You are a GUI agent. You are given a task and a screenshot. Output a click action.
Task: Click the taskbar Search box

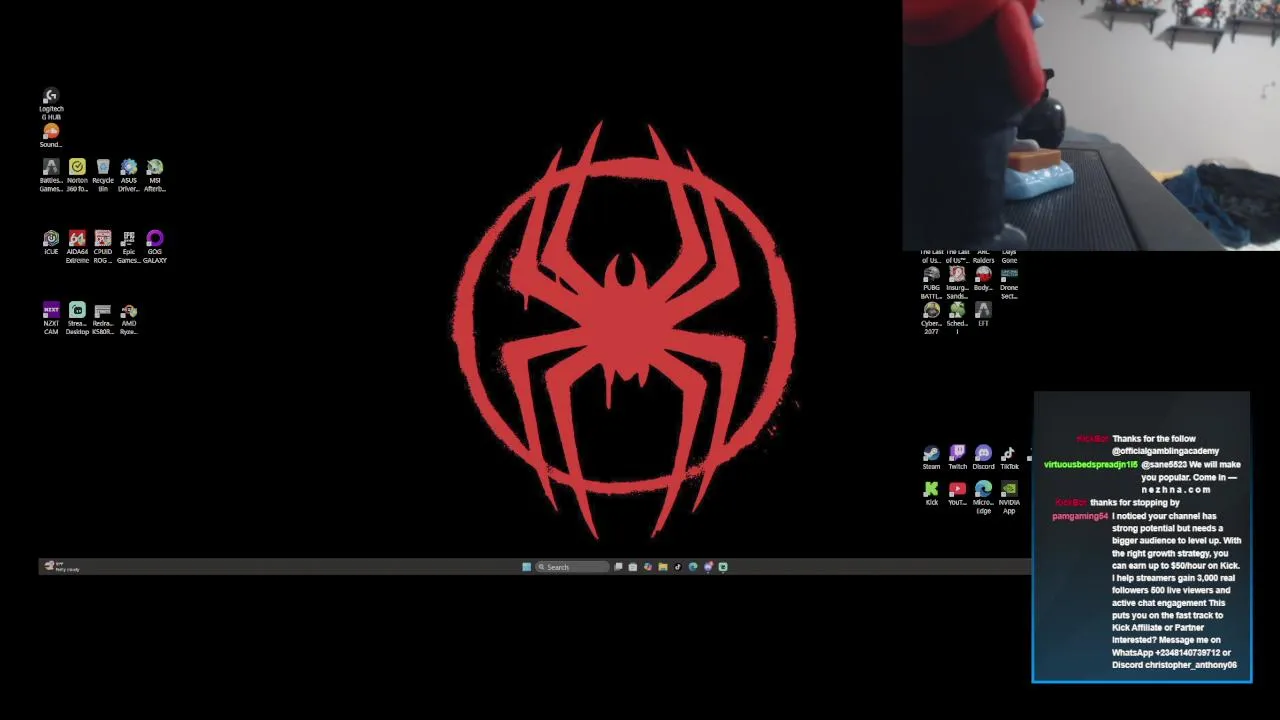pyautogui.click(x=572, y=567)
